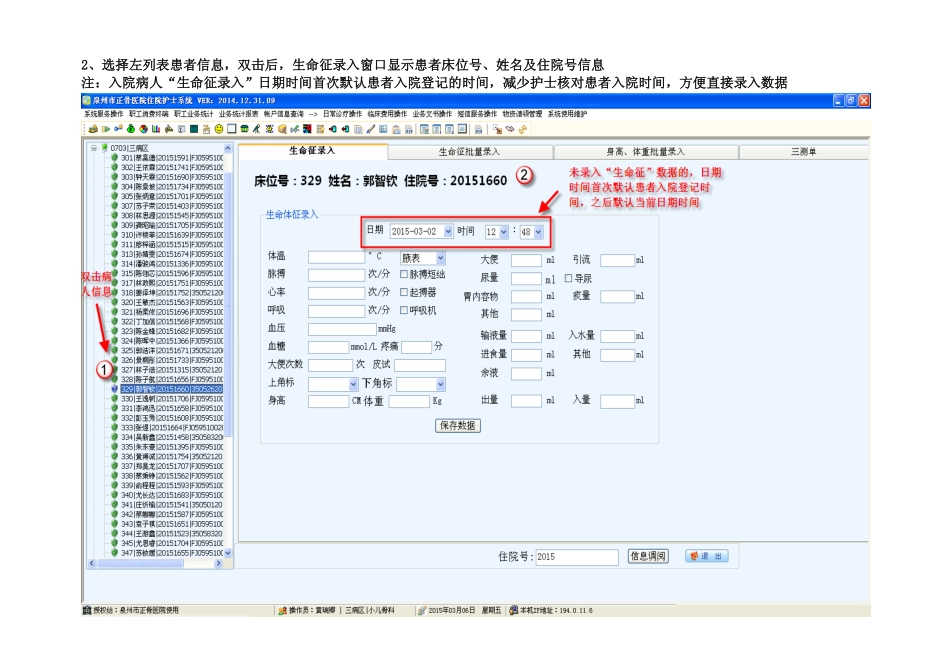Viewport: 950px width, 672px height.
Task: Open the hour dropdown showing 12
Action: click(503, 231)
